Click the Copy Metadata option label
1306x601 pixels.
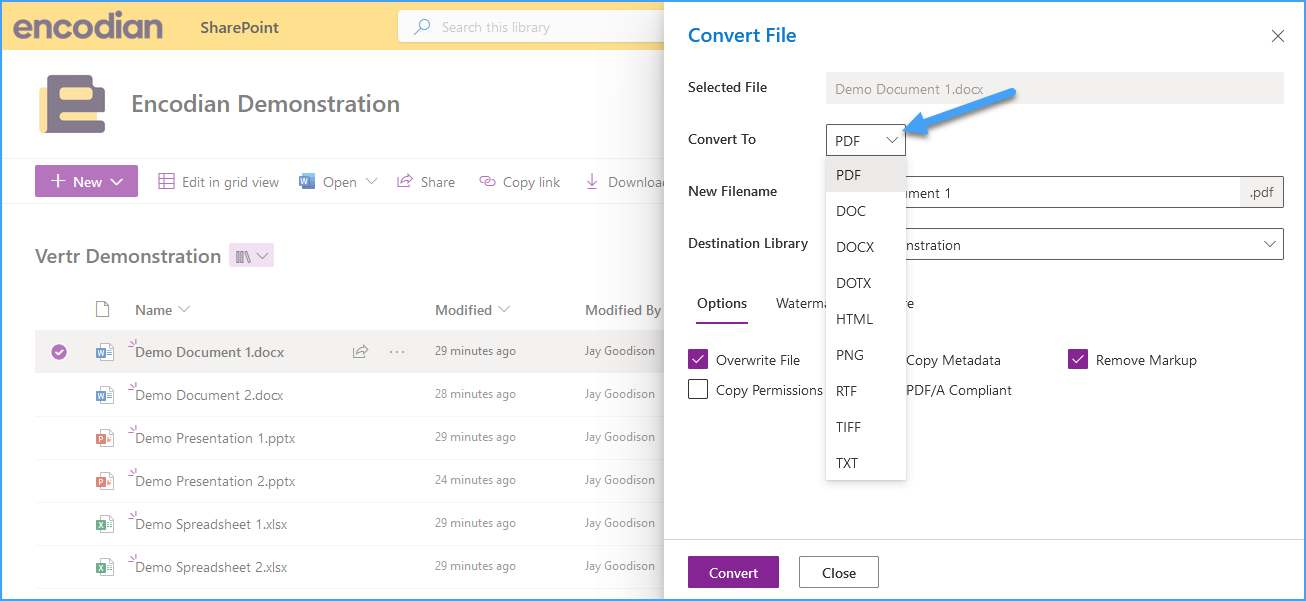953,360
